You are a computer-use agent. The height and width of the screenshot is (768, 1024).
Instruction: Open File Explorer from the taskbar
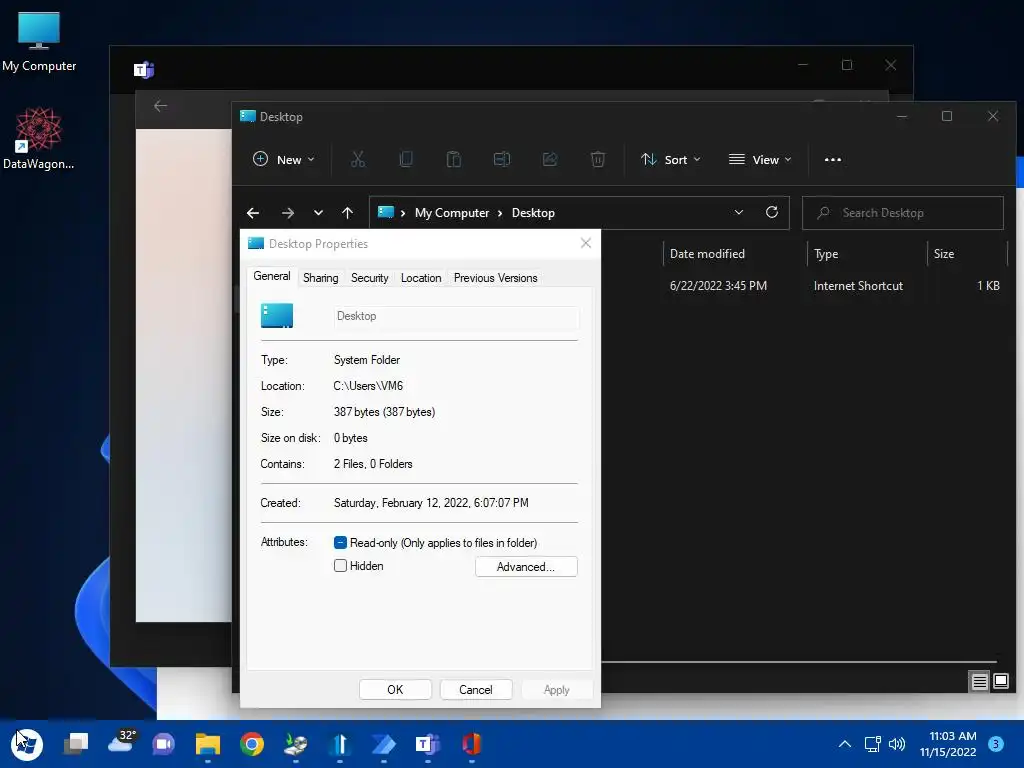point(208,744)
